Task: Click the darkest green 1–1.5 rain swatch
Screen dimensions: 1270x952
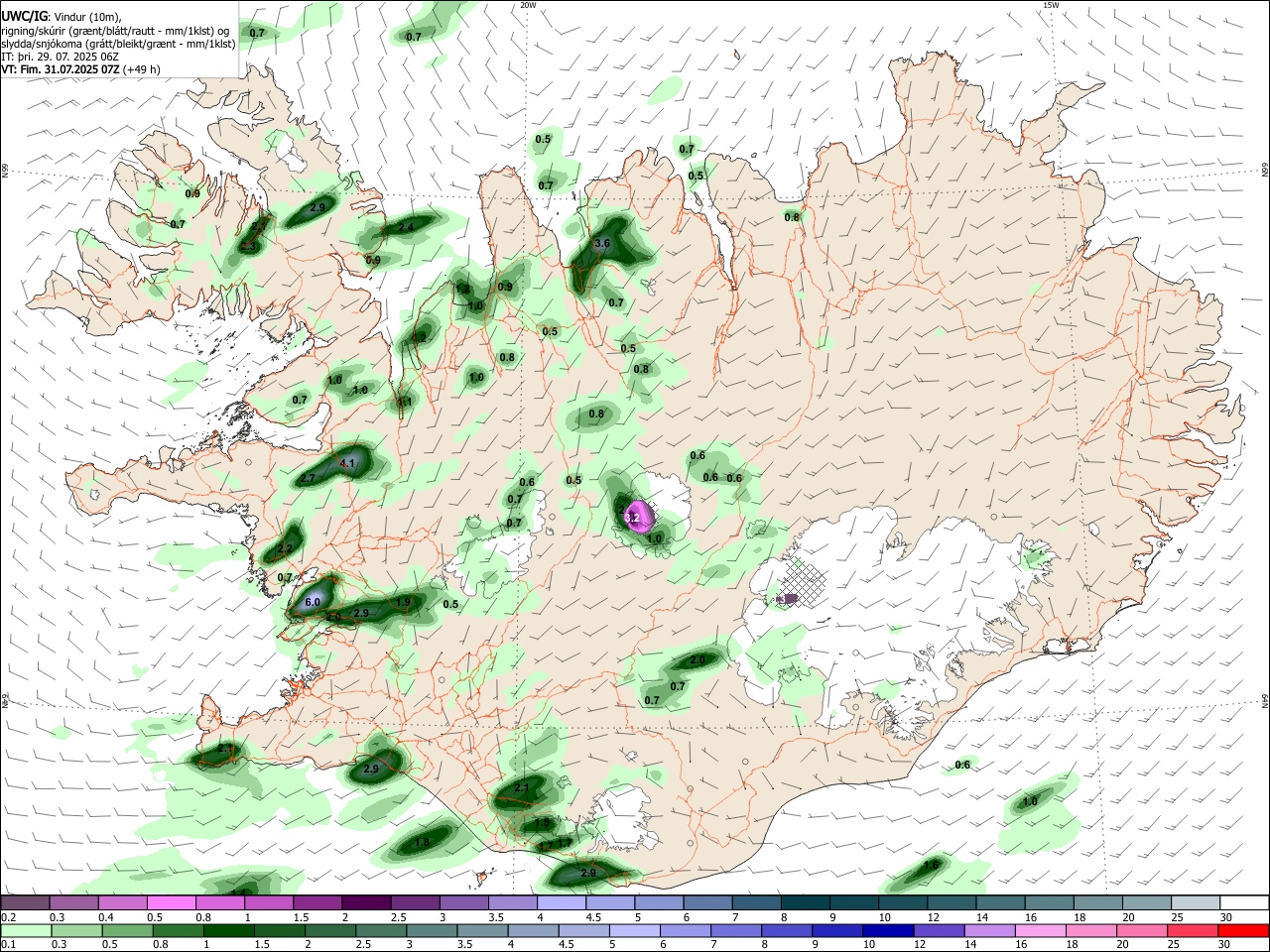Action: tap(228, 930)
